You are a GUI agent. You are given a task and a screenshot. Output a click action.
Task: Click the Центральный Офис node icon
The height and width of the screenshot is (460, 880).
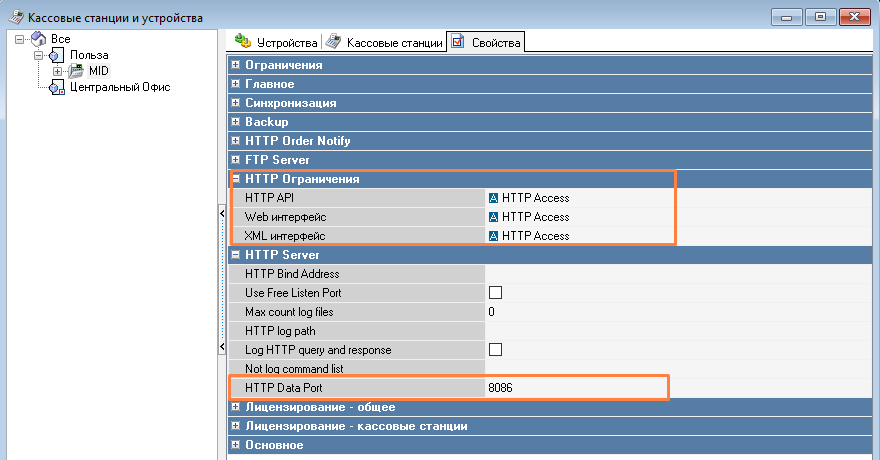point(57,87)
